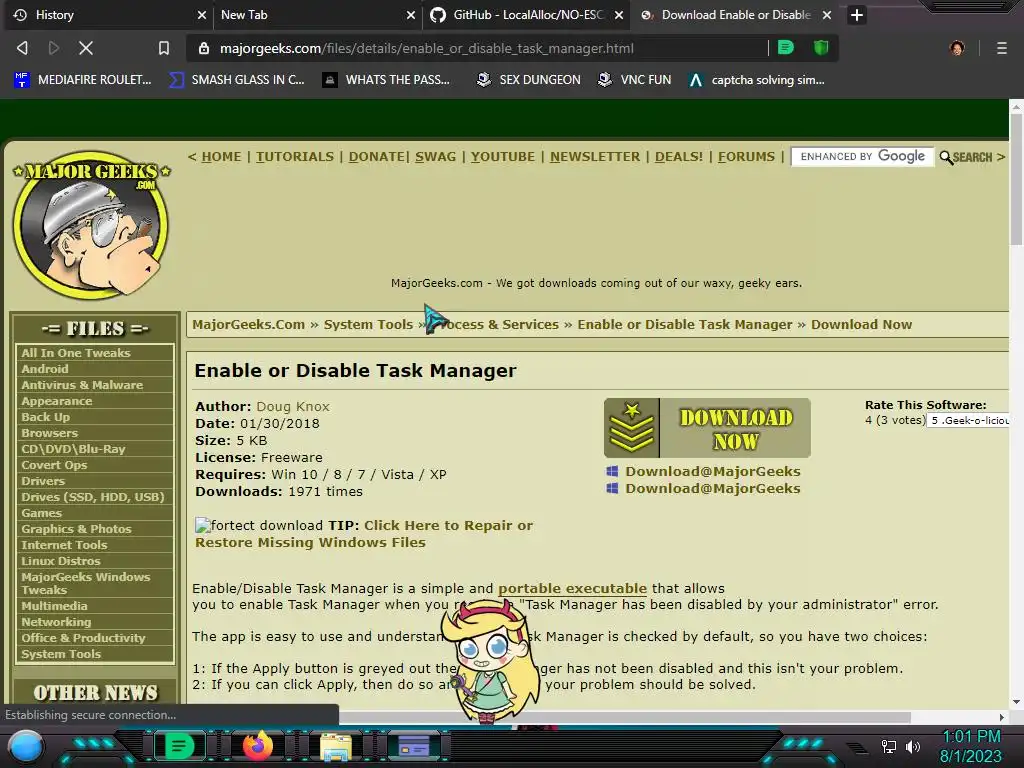Open captcha solving sim... bookmark
This screenshot has height=768, width=1024.
[x=757, y=80]
